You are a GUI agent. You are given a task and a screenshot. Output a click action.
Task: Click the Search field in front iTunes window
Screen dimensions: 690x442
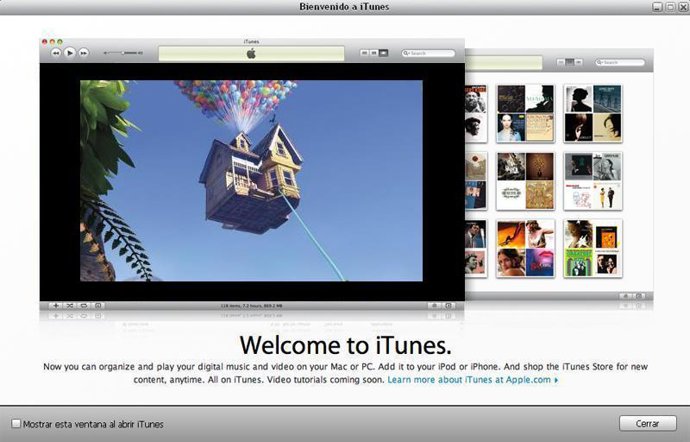click(428, 53)
